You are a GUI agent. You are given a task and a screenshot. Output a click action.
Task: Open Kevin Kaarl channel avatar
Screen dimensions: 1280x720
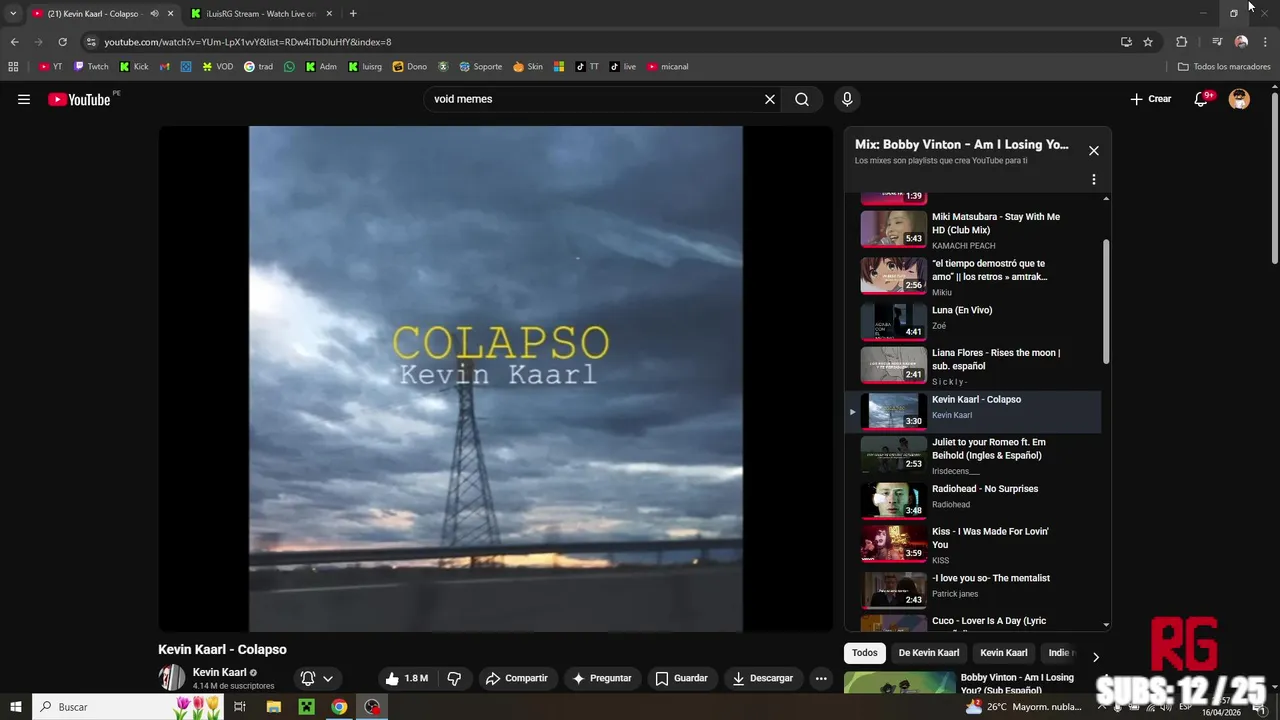[172, 678]
